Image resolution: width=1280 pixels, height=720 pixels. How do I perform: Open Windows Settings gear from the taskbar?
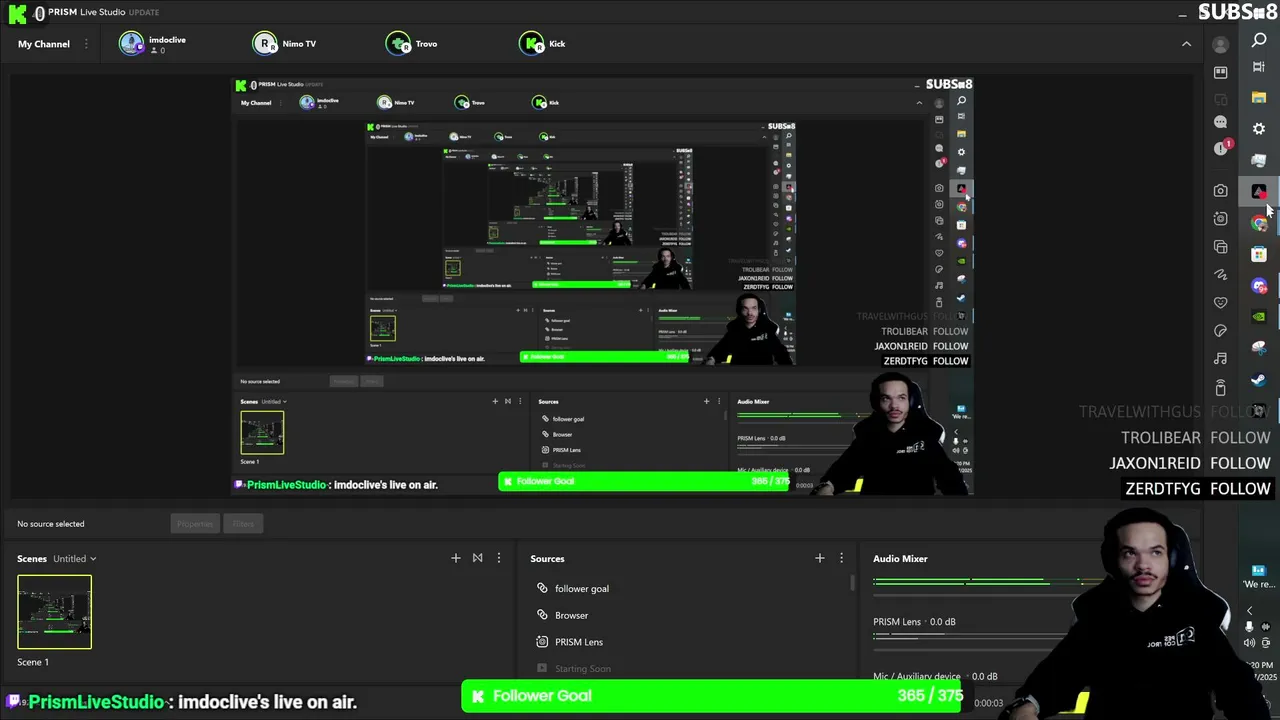pos(1259,129)
